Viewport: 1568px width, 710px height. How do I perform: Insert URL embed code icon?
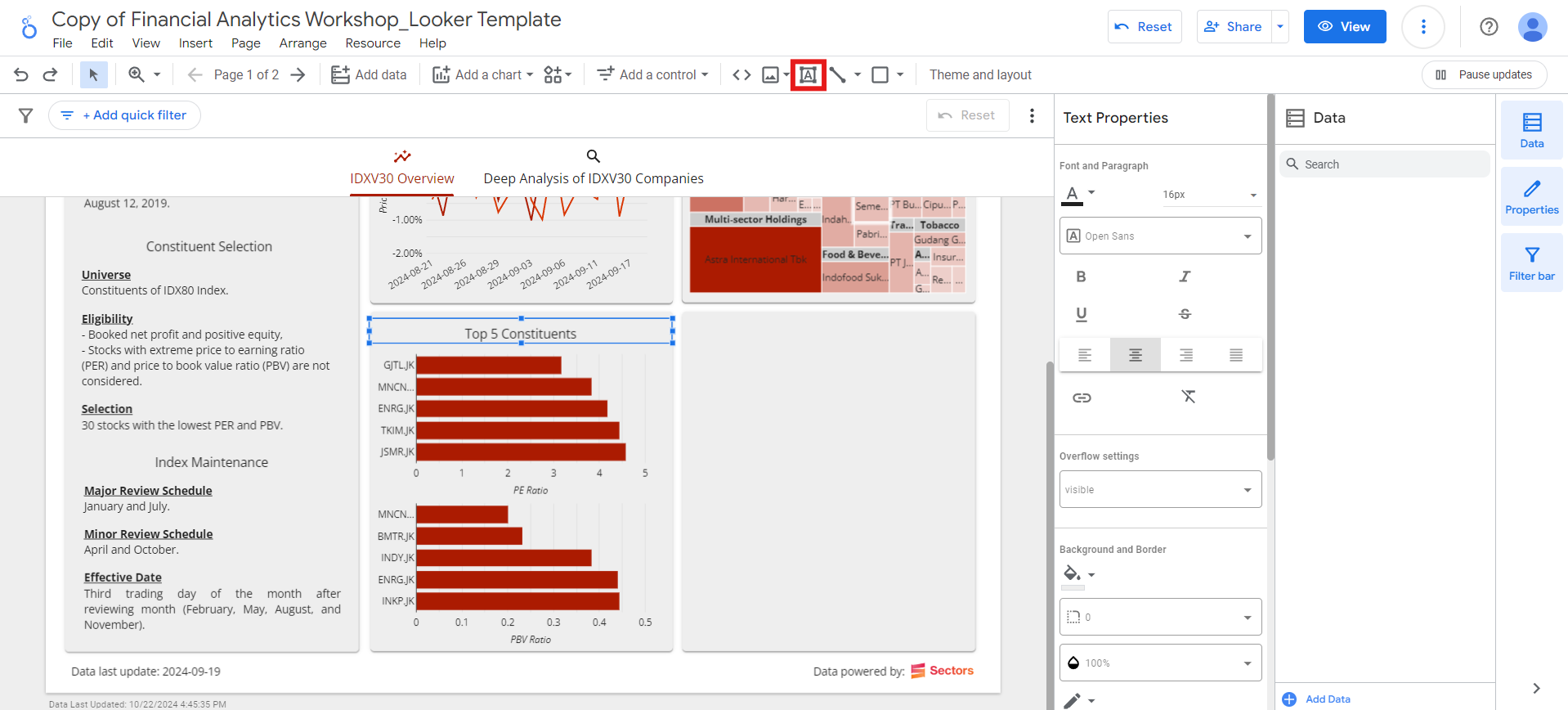(741, 74)
